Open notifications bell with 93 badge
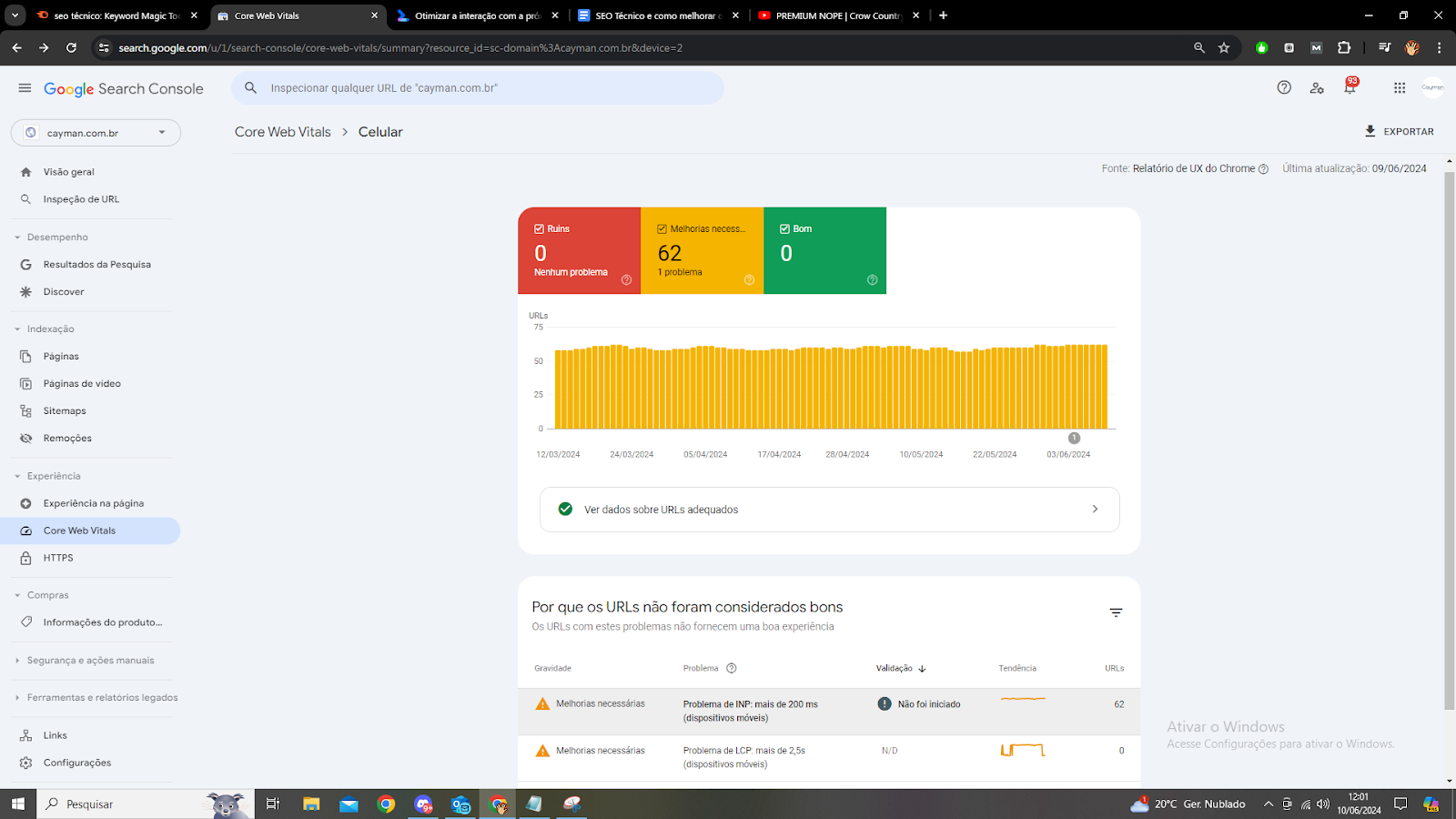The height and width of the screenshot is (819, 1456). (1350, 87)
